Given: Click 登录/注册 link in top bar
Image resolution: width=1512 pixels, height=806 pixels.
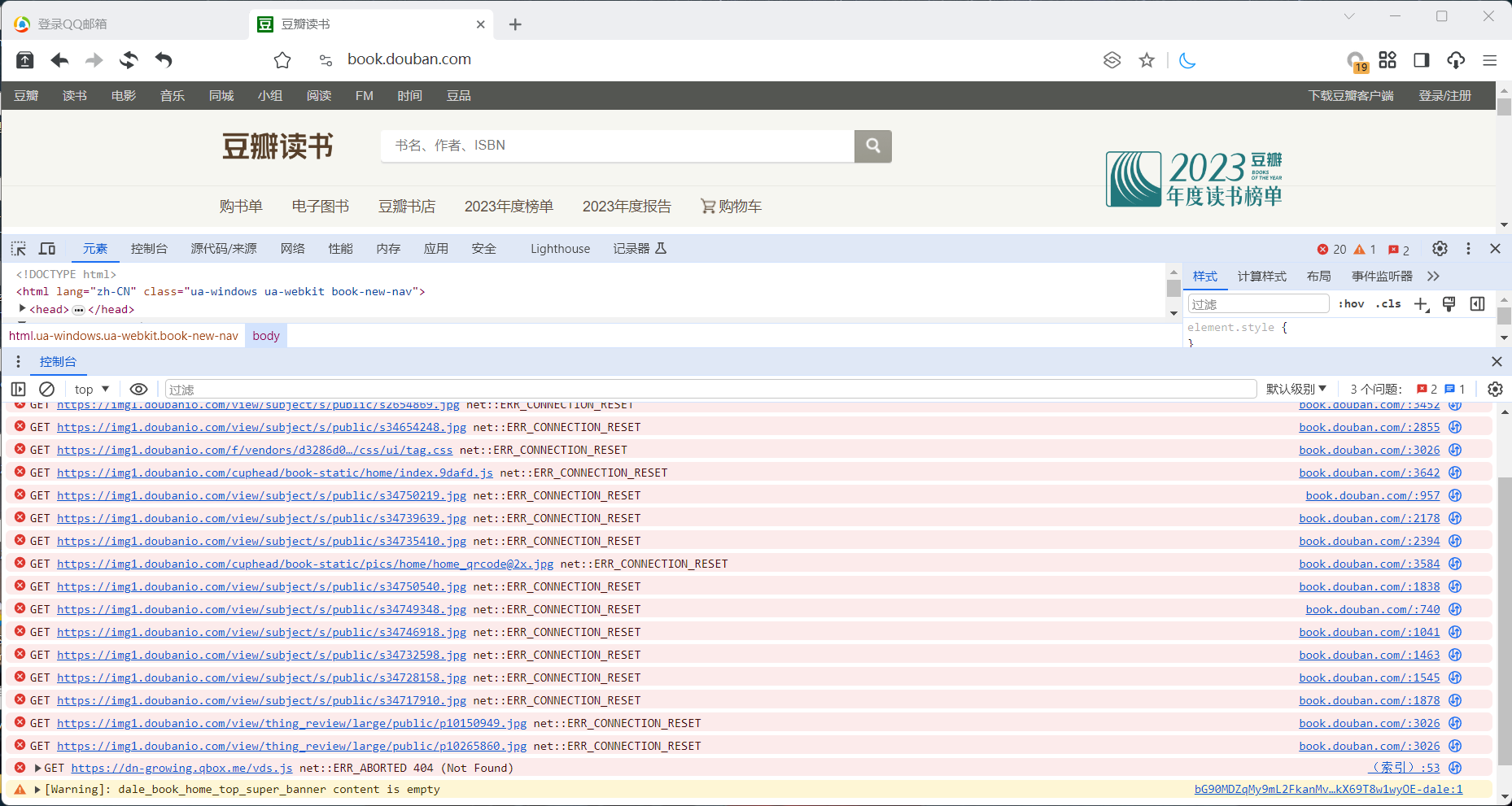Looking at the screenshot, I should point(1444,96).
